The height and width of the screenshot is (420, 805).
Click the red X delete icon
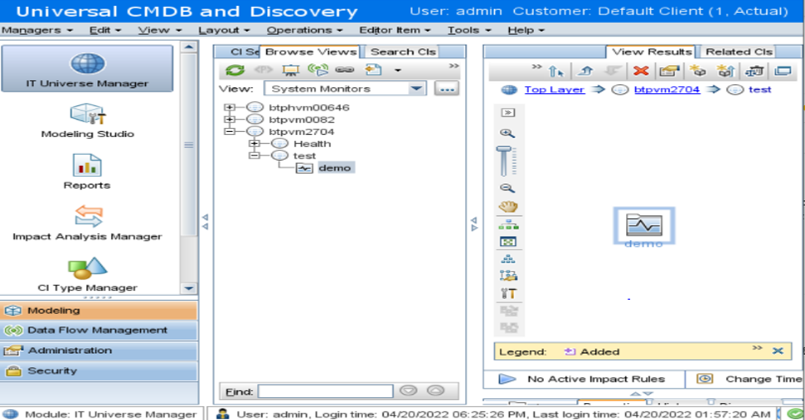coord(641,71)
